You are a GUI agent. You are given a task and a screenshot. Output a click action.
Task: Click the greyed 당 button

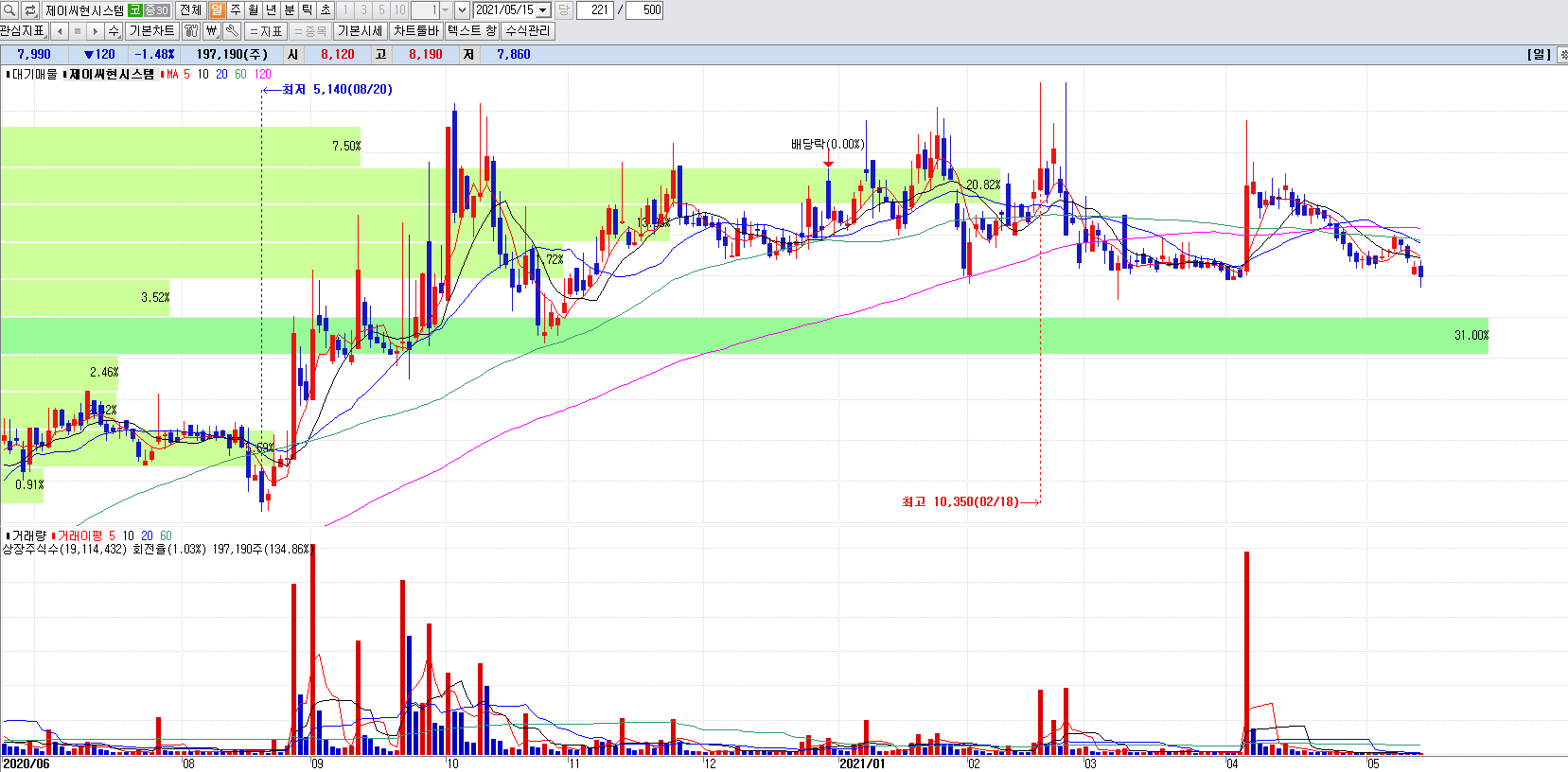pos(563,9)
